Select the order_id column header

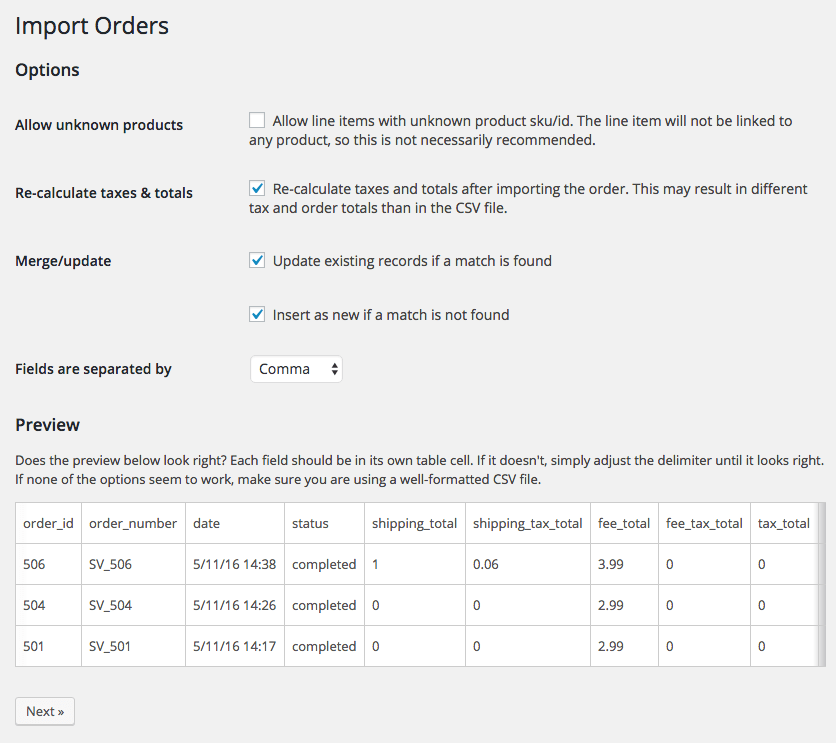point(48,523)
